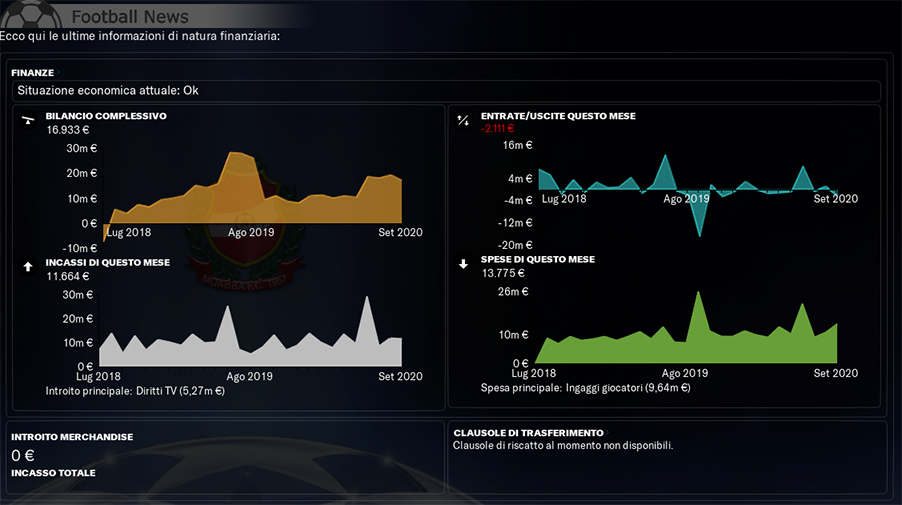
Task: Click the Incasso Totale label
Action: (53, 473)
